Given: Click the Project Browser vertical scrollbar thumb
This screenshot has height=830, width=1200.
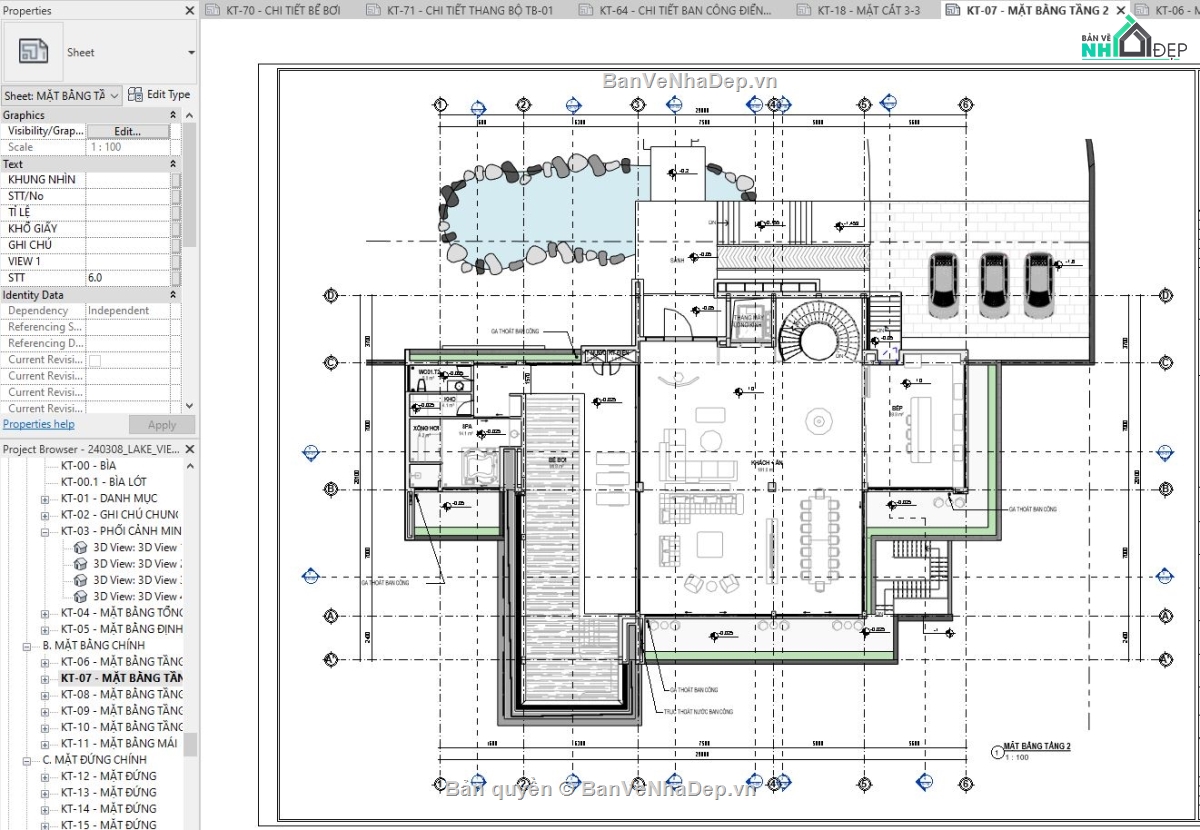Looking at the screenshot, I should [190, 744].
